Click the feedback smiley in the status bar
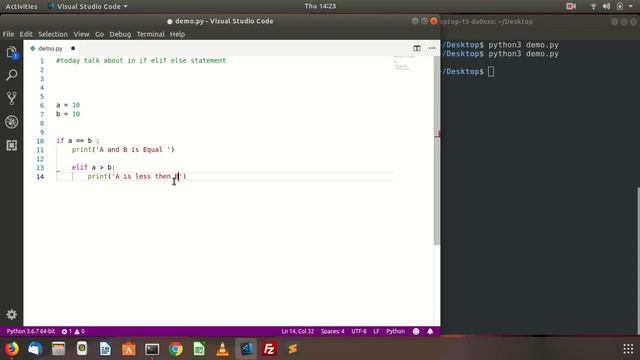640x360 pixels. point(416,331)
